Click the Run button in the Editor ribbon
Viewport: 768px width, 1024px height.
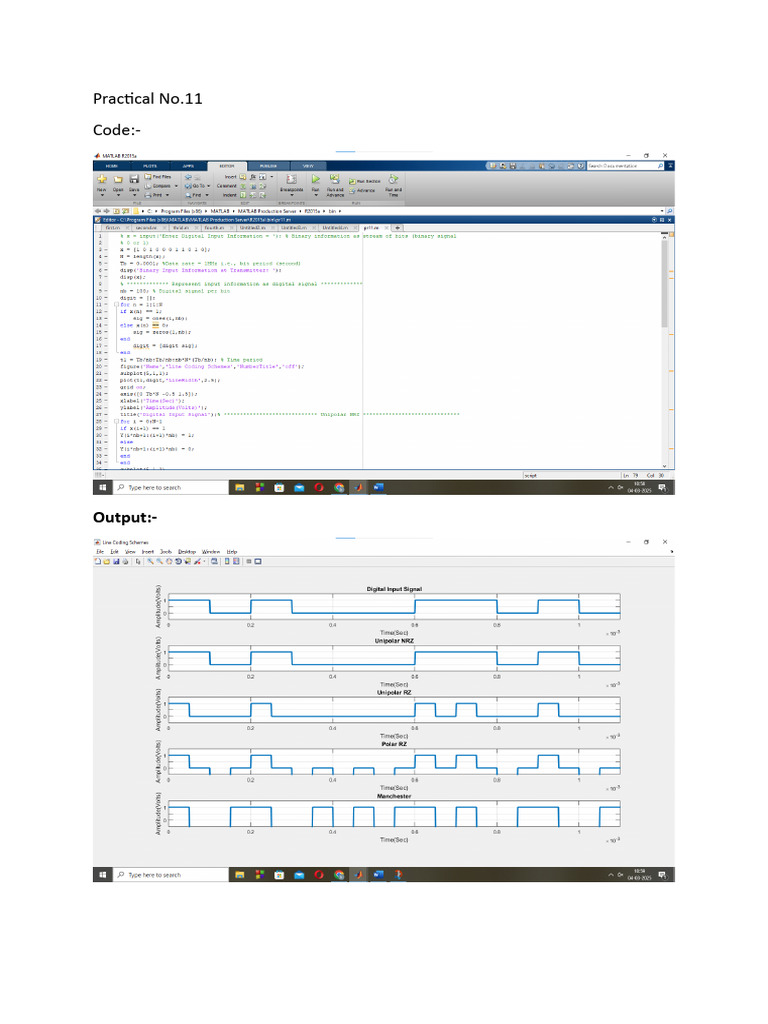coord(315,180)
